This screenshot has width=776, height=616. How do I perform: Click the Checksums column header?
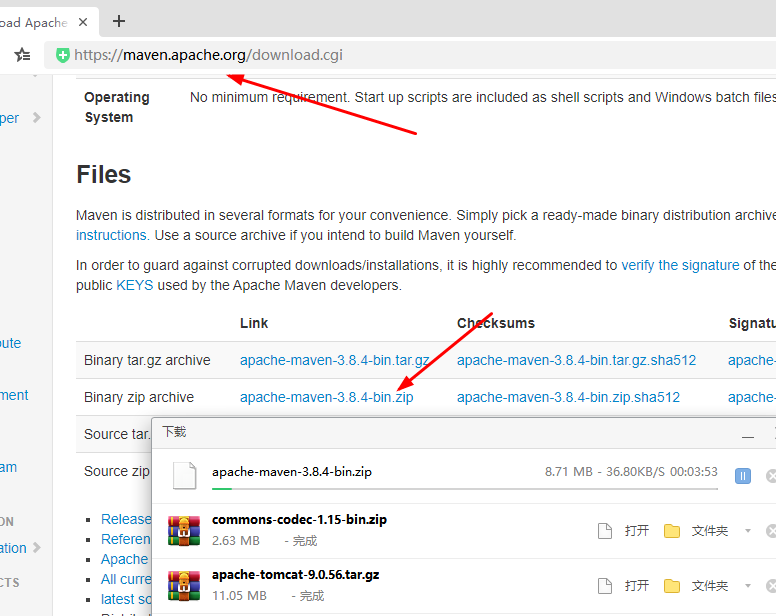(496, 323)
